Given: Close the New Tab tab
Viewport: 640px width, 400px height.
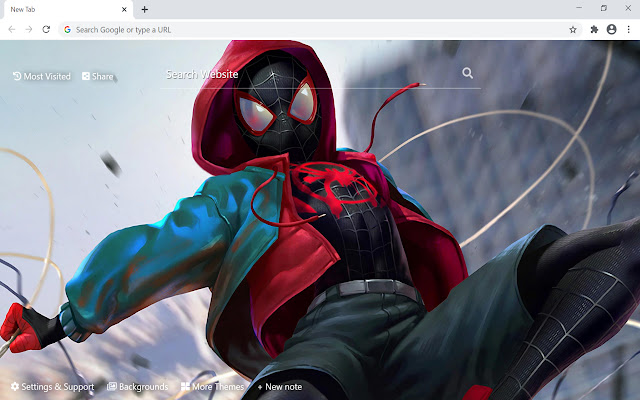Looking at the screenshot, I should coord(124,9).
